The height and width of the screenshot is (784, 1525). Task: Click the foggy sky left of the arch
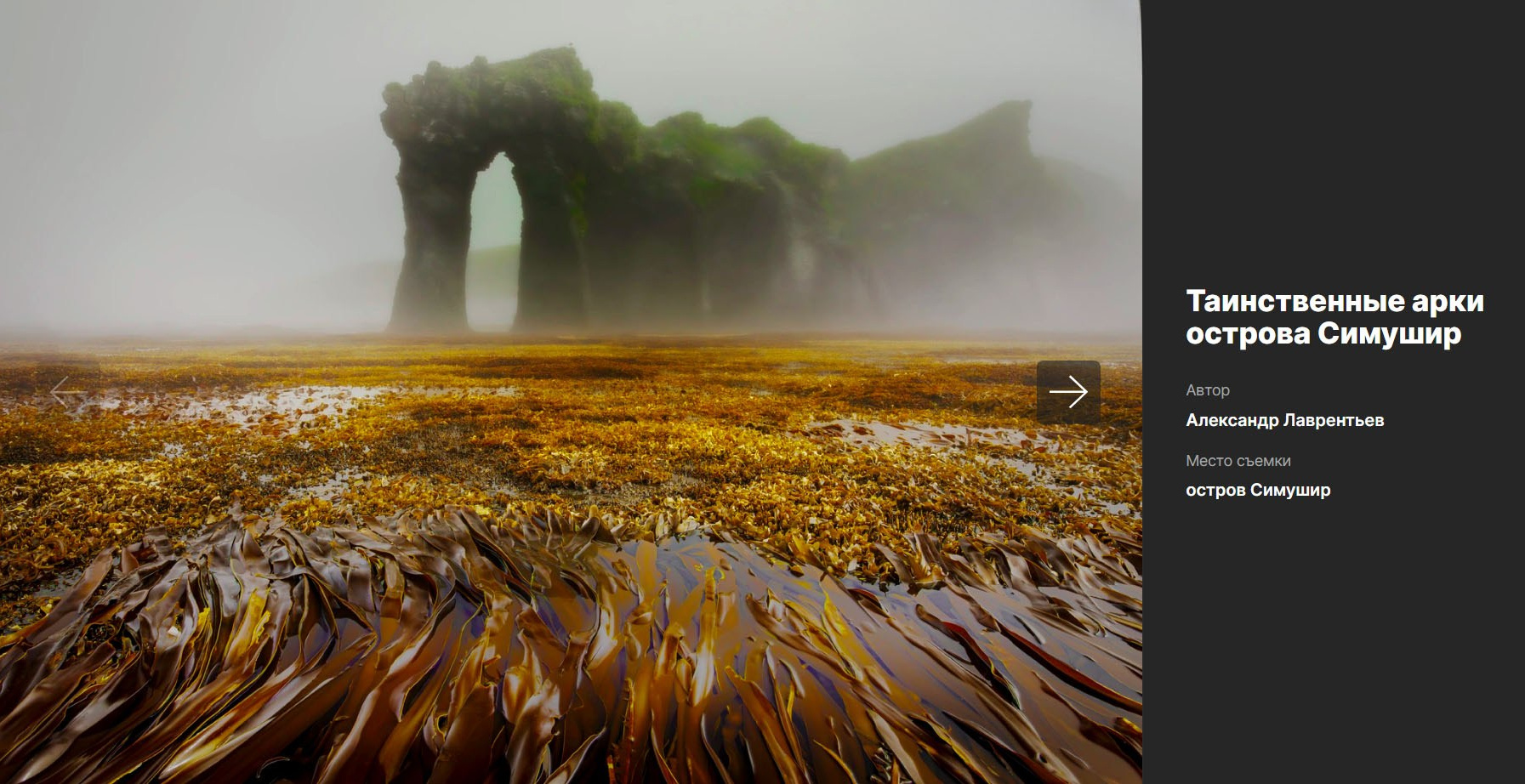pyautogui.click(x=187, y=153)
